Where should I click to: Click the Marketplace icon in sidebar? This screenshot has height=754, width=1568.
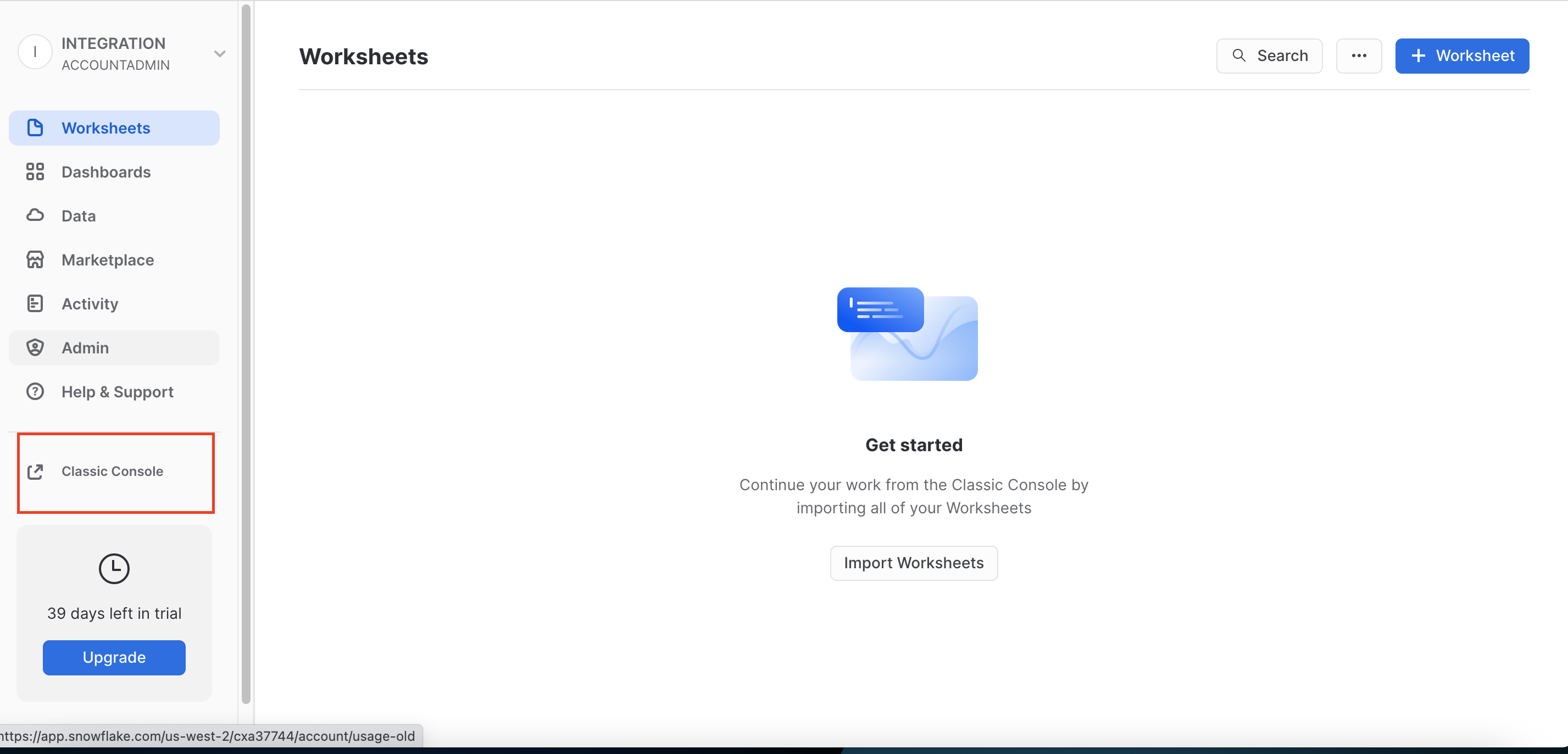pyautogui.click(x=35, y=259)
